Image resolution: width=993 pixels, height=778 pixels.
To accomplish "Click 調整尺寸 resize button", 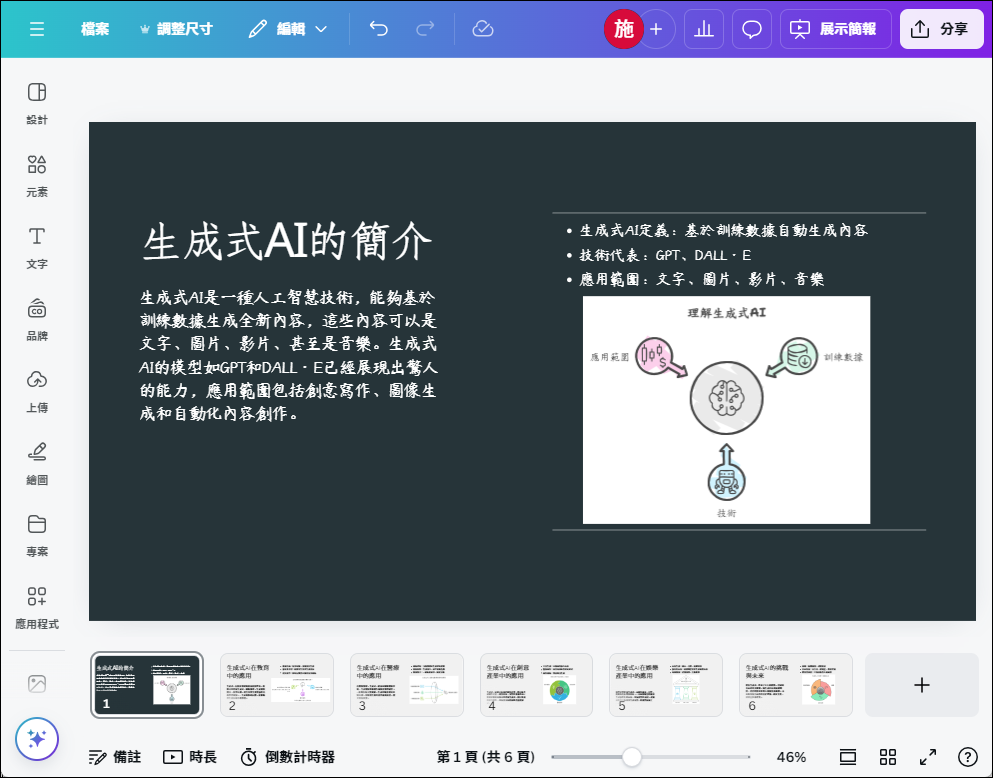I will 176,29.
